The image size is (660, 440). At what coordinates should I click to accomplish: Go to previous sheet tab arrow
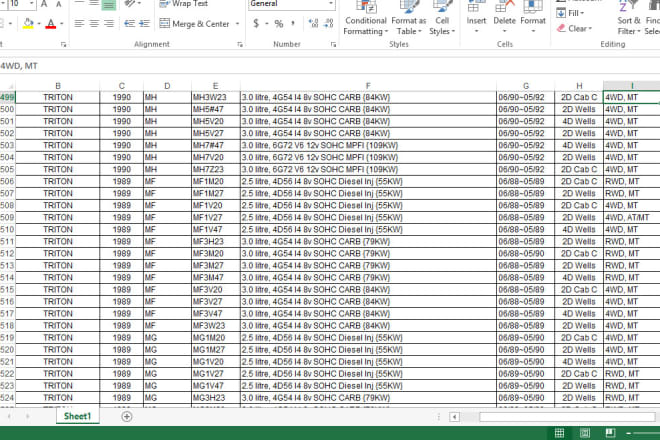9,416
